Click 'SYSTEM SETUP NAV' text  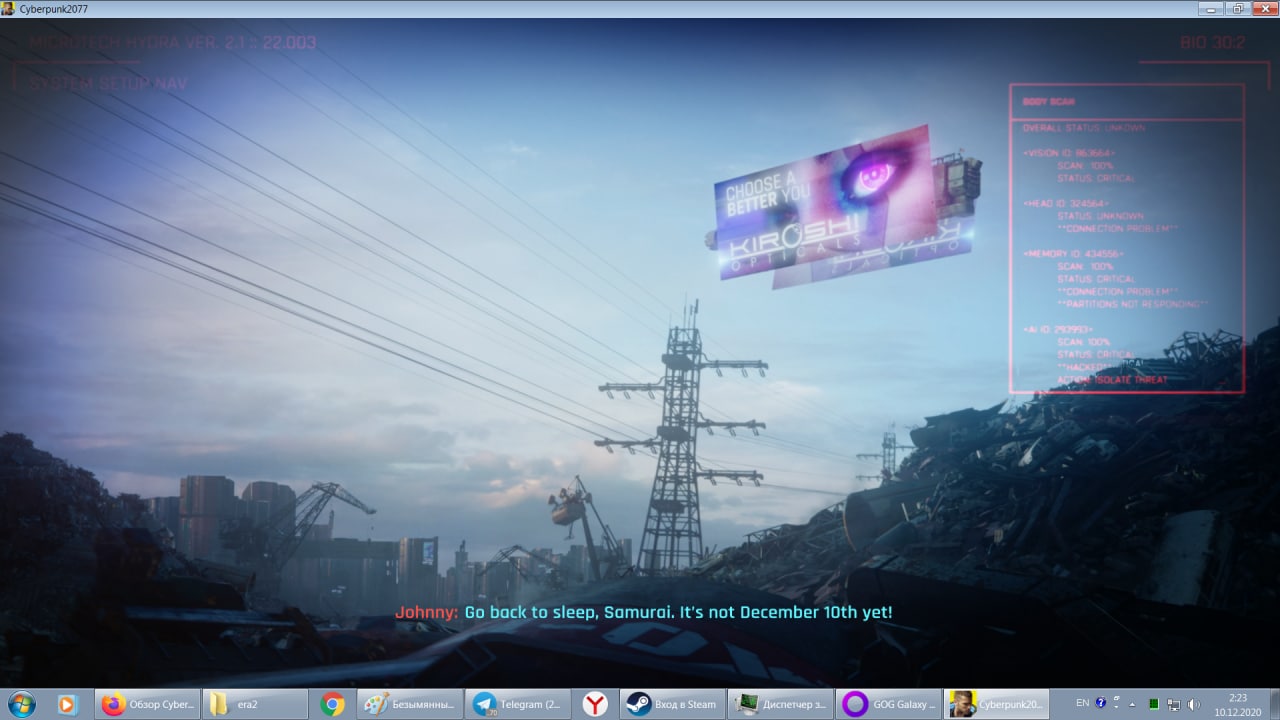[x=108, y=84]
